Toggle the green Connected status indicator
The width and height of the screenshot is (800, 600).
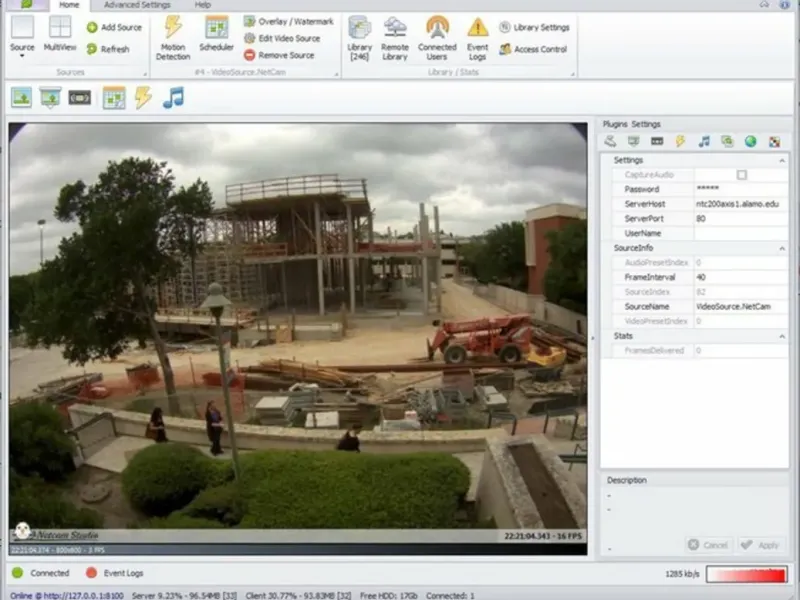[x=17, y=573]
